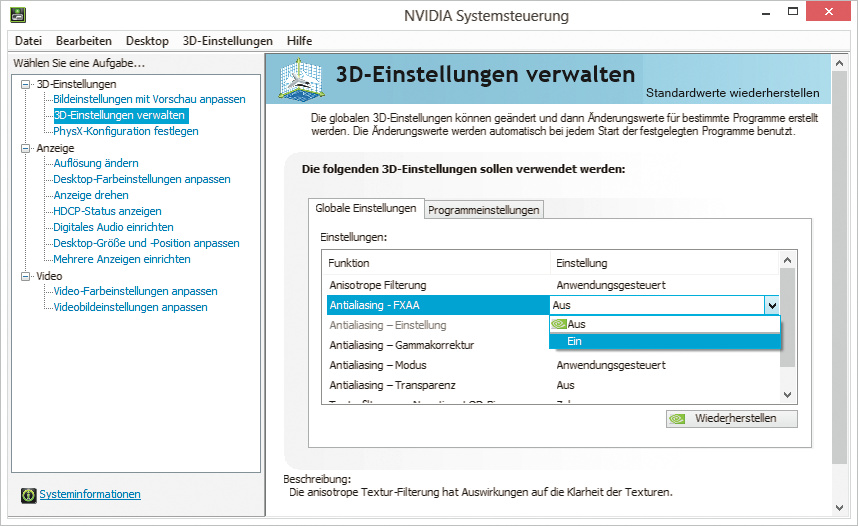Screen dimensions: 858x526
Task: Open Anzeige drehen
Action: point(91,195)
